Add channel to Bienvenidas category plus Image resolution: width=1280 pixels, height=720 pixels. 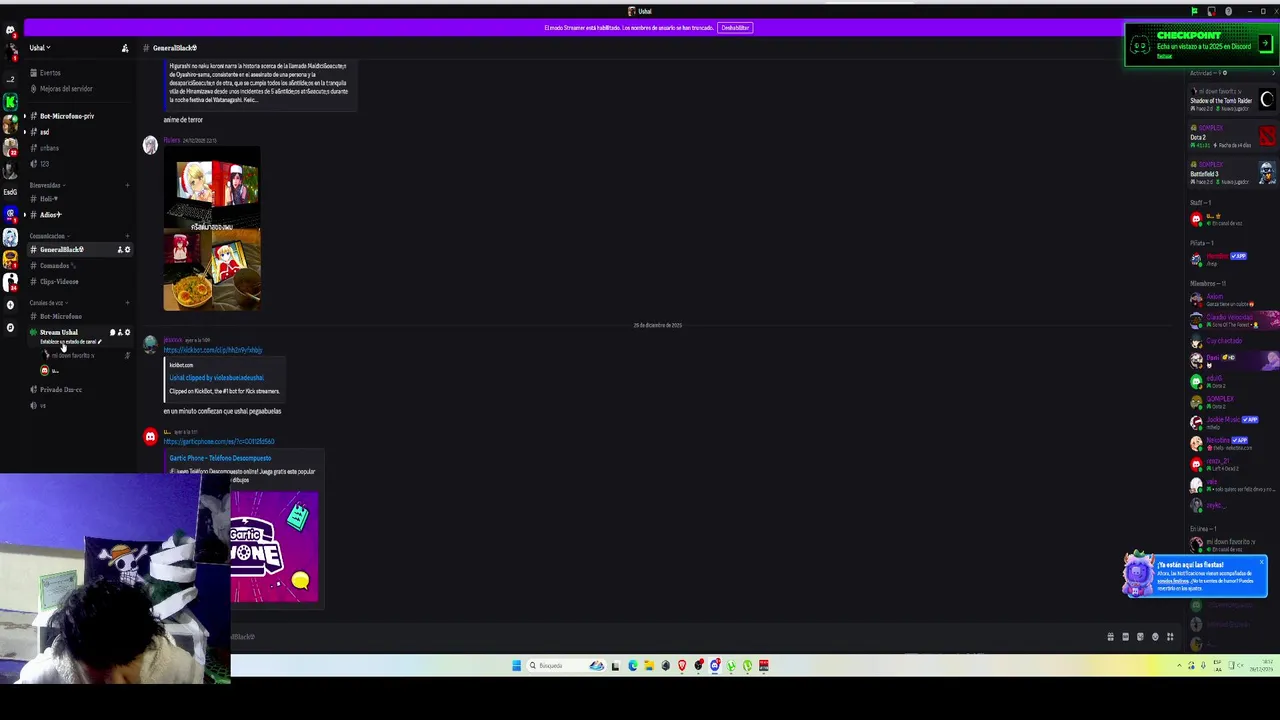[x=127, y=185]
